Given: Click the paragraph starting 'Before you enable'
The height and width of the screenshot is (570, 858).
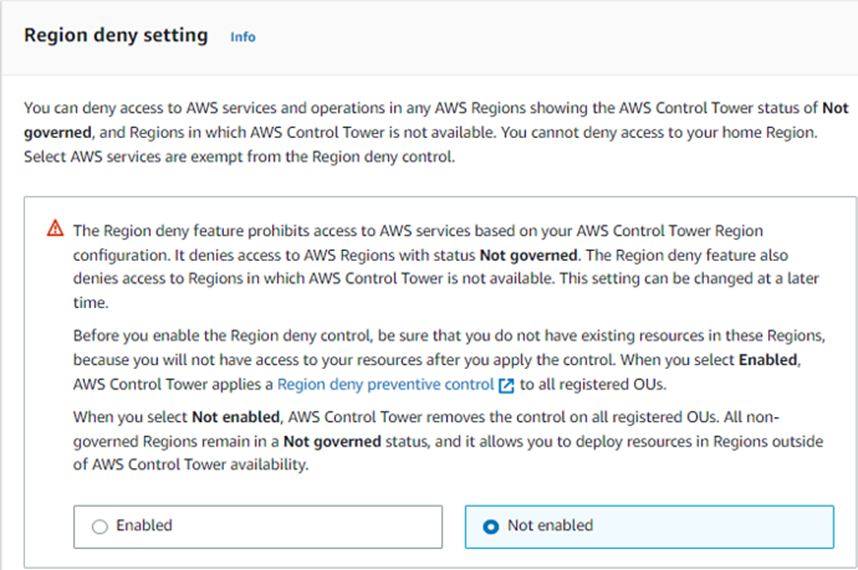Looking at the screenshot, I should pos(449,360).
